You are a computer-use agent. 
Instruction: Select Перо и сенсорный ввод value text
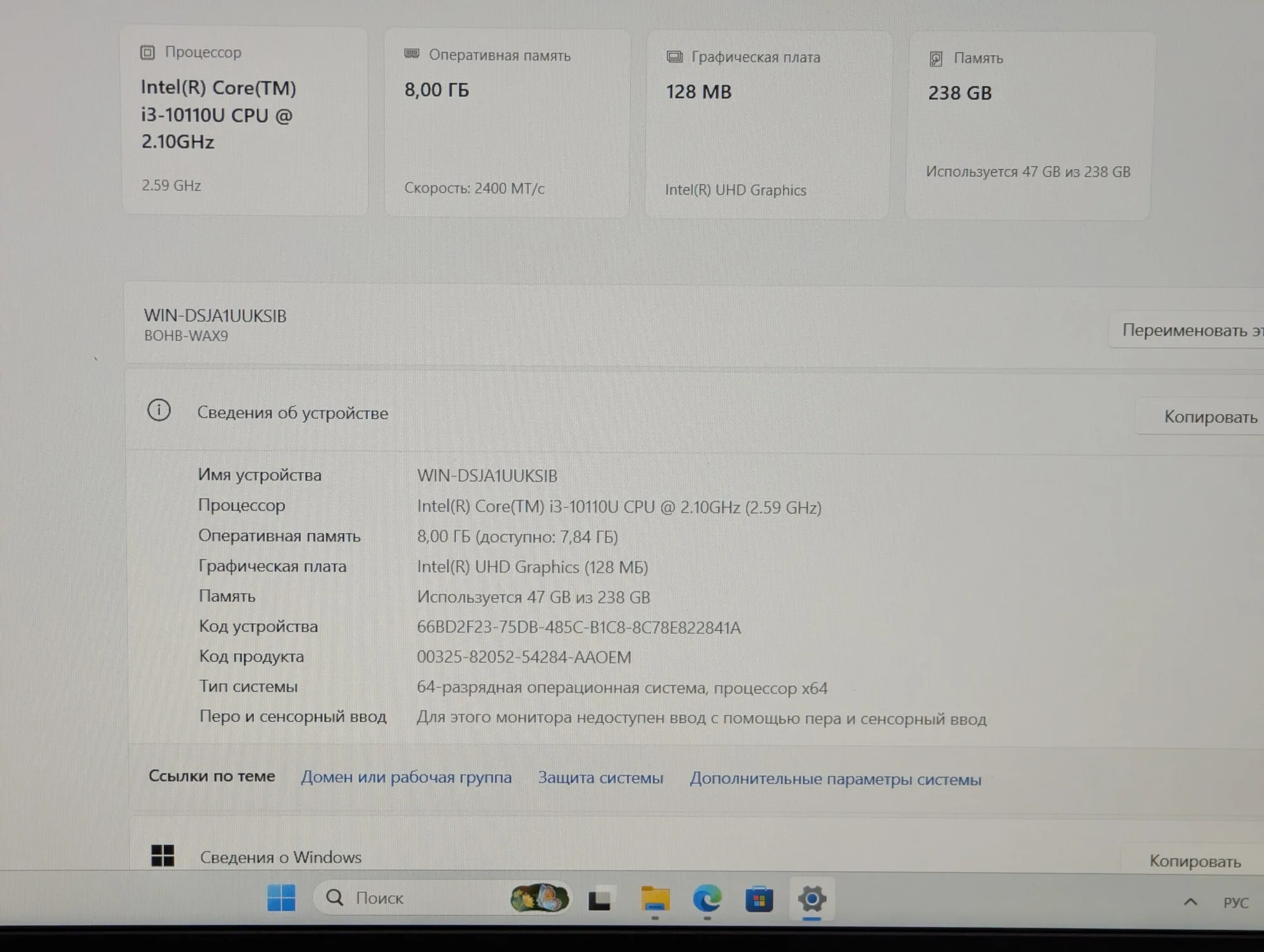pos(702,718)
